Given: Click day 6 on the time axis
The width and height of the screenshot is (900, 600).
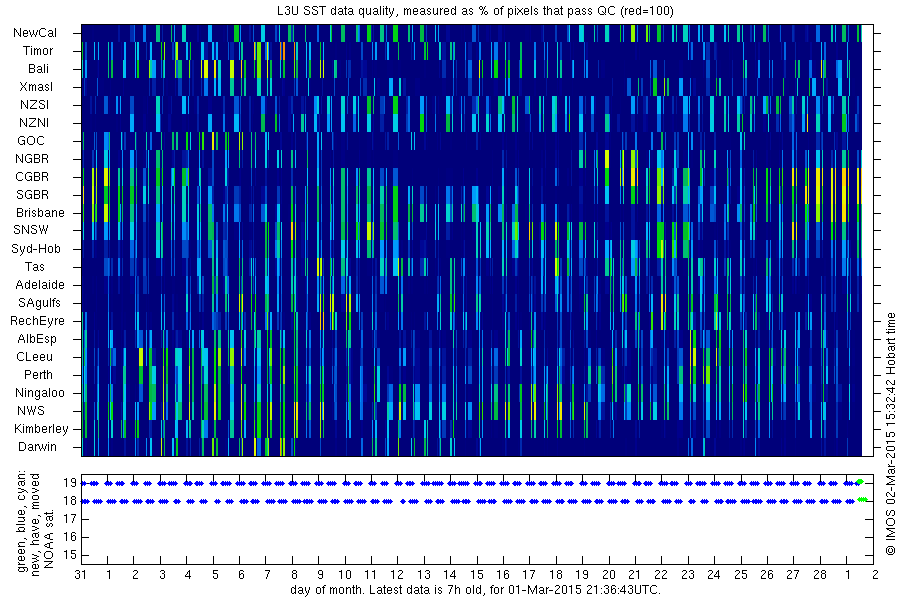Looking at the screenshot, I should pos(241,575).
